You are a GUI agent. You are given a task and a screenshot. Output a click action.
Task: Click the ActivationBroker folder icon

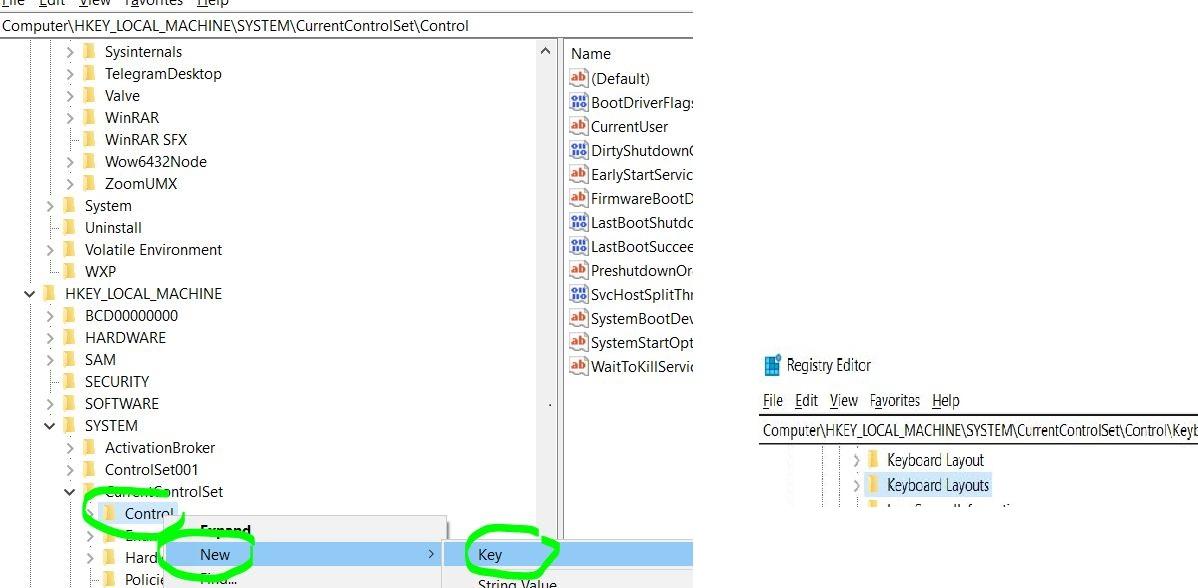(x=89, y=447)
